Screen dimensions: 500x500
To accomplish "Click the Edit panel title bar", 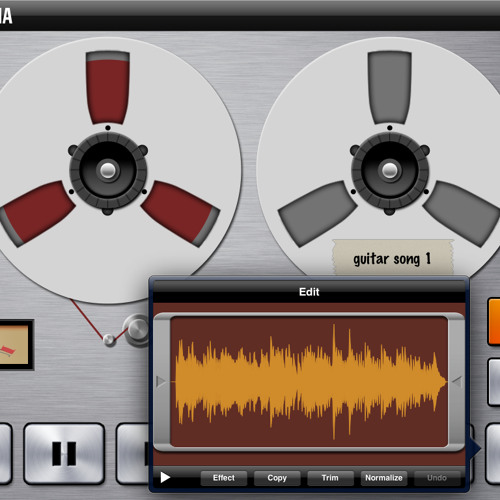I will [x=309, y=292].
